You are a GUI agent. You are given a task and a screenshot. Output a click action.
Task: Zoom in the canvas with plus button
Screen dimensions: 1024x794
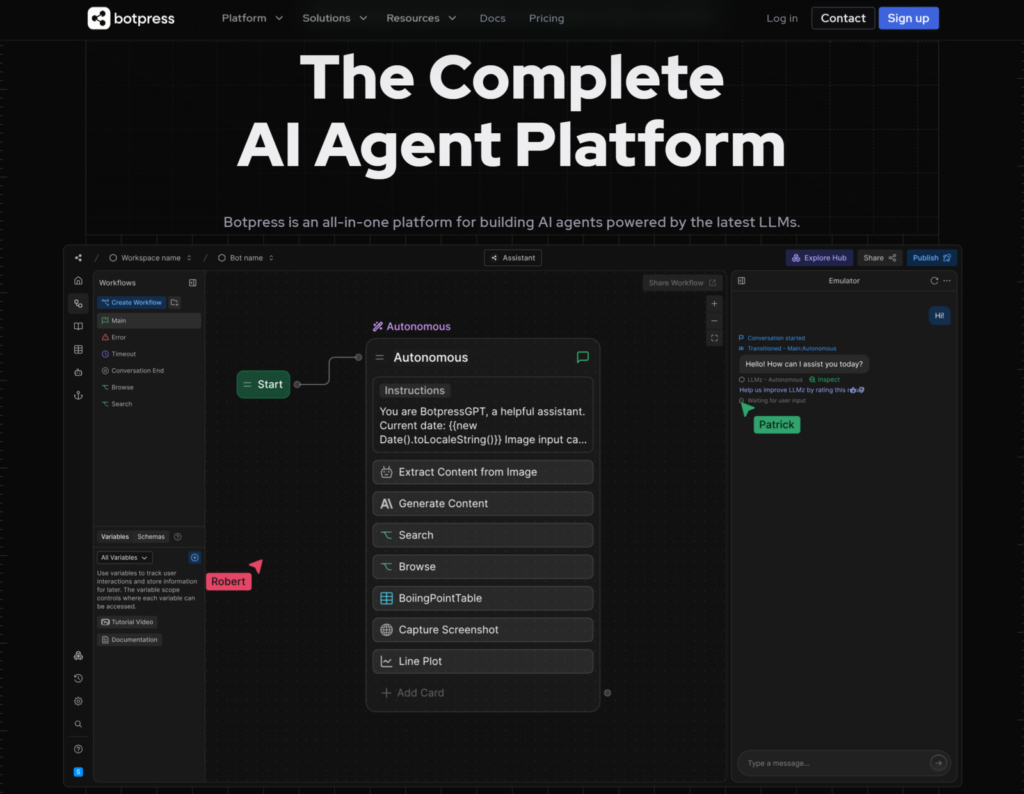(x=714, y=304)
